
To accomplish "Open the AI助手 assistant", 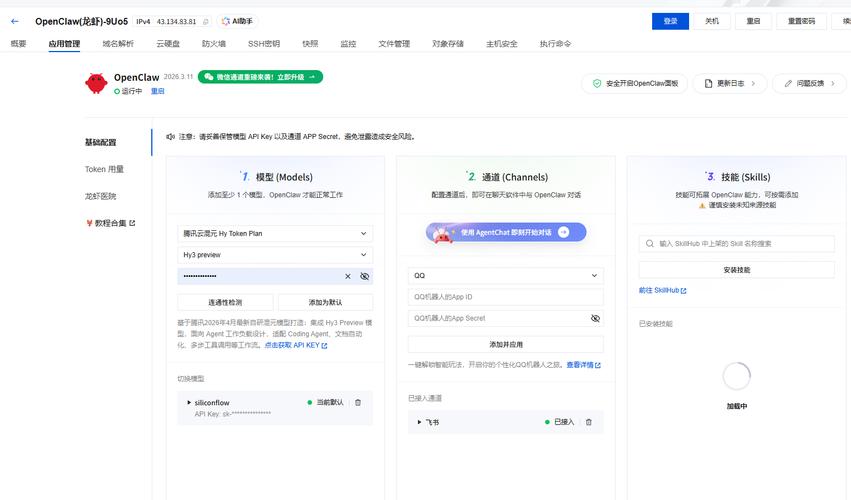I will (237, 21).
